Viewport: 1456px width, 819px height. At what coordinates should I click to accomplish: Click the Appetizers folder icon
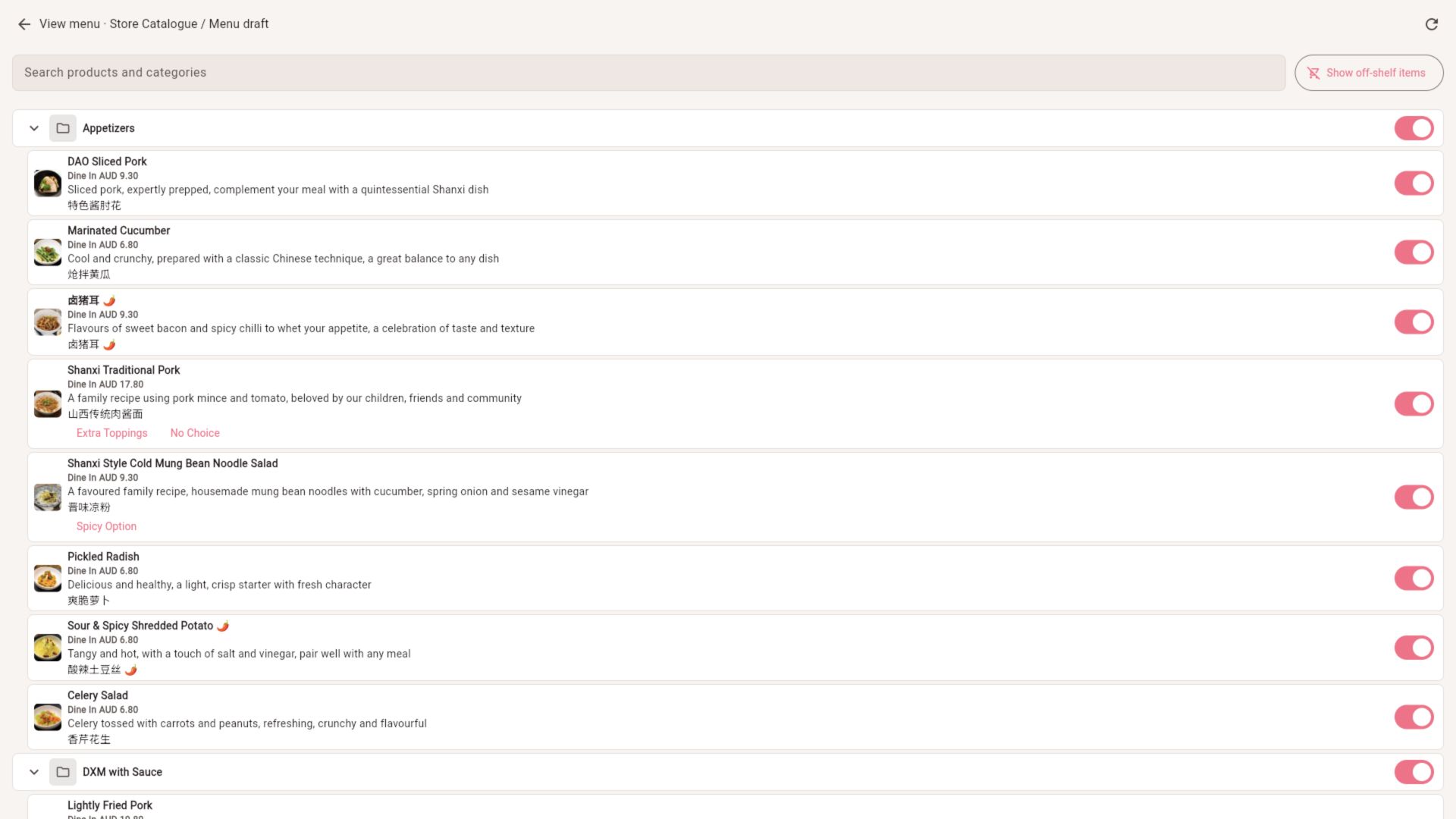point(63,128)
